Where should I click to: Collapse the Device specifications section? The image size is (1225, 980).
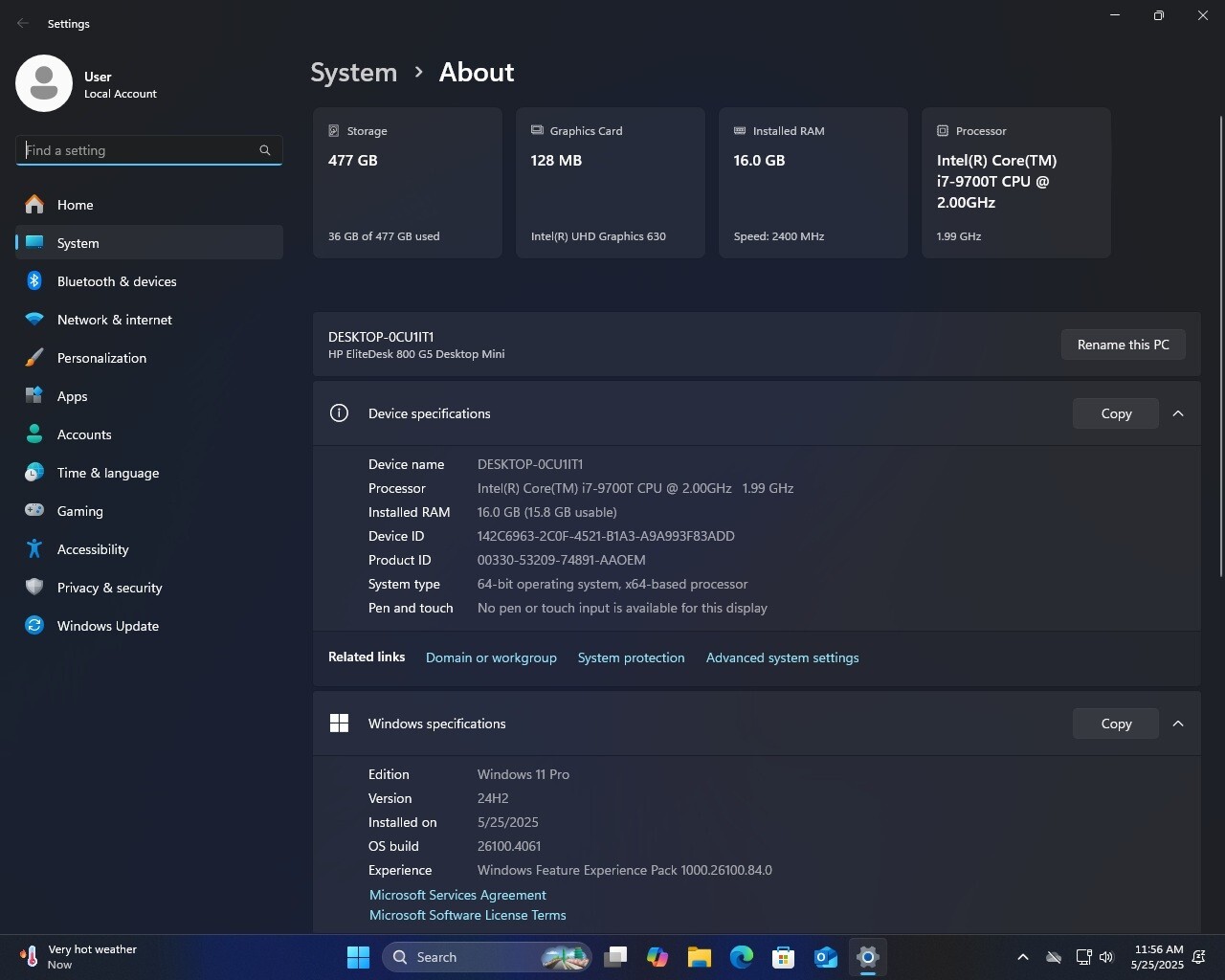[1178, 413]
